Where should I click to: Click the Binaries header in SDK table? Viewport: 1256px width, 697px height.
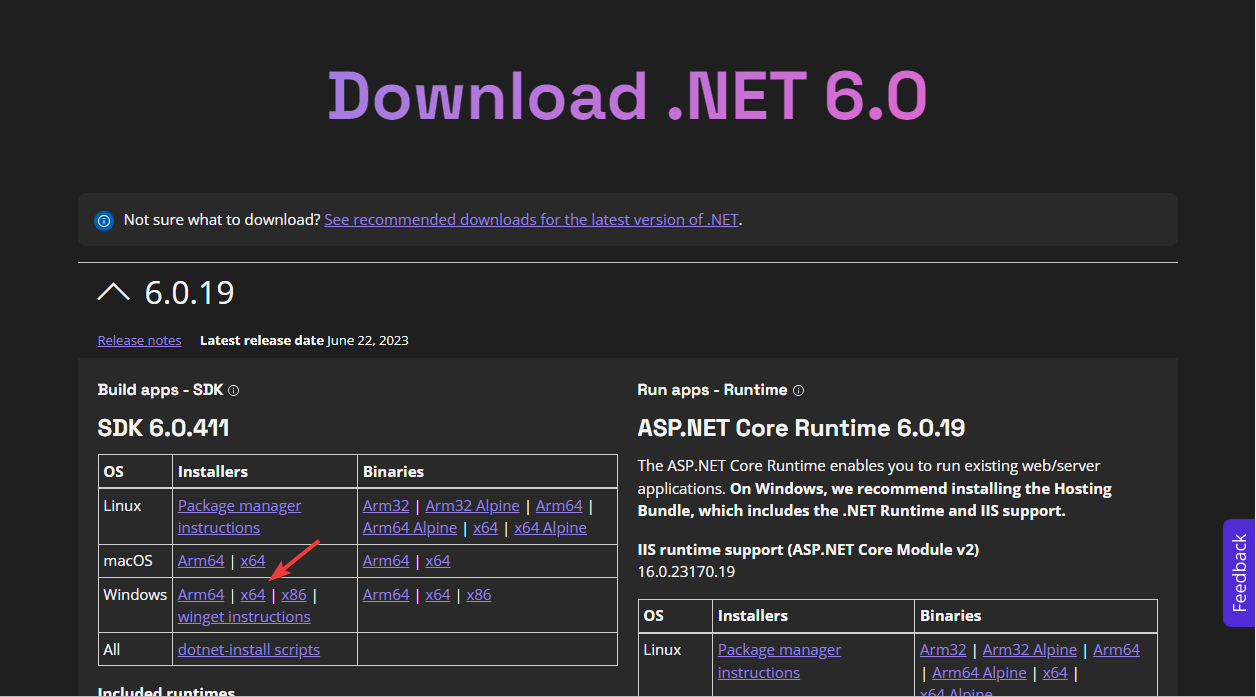point(393,472)
